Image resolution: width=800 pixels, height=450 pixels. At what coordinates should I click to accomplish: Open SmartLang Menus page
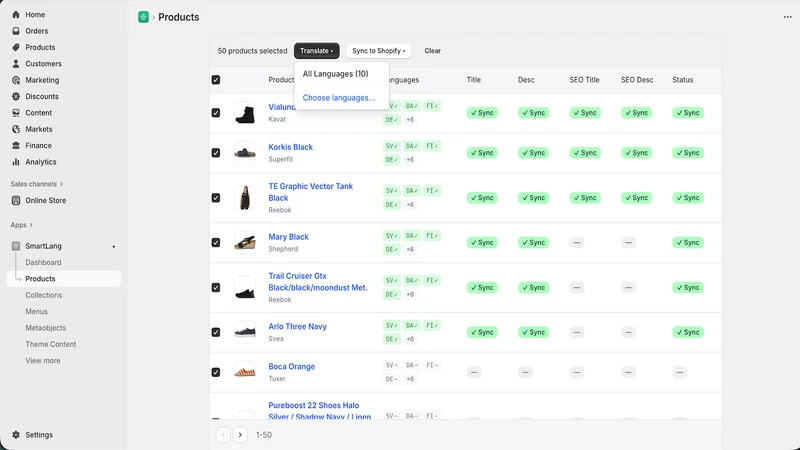coord(36,311)
